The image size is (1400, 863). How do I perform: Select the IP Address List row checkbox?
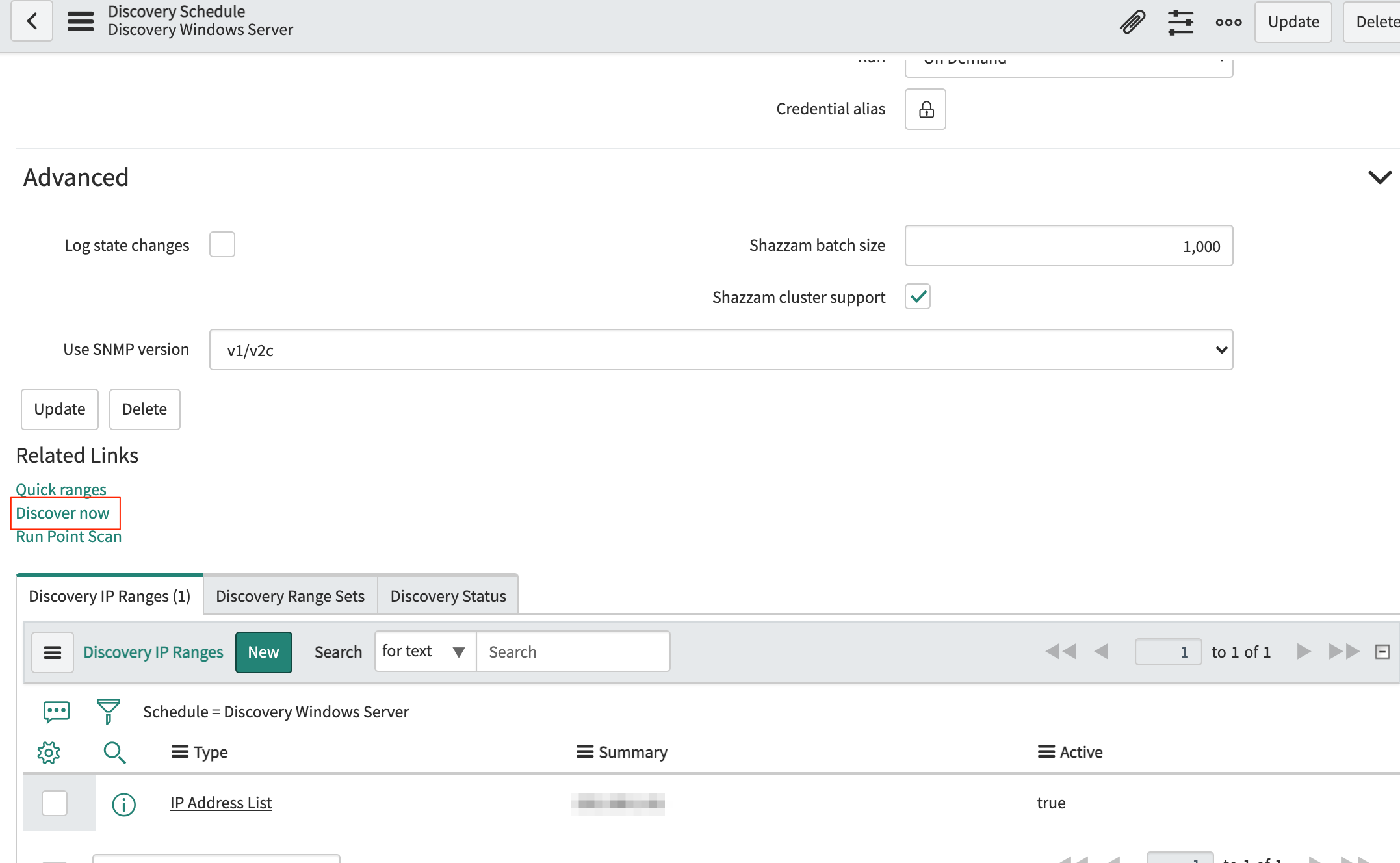point(55,803)
